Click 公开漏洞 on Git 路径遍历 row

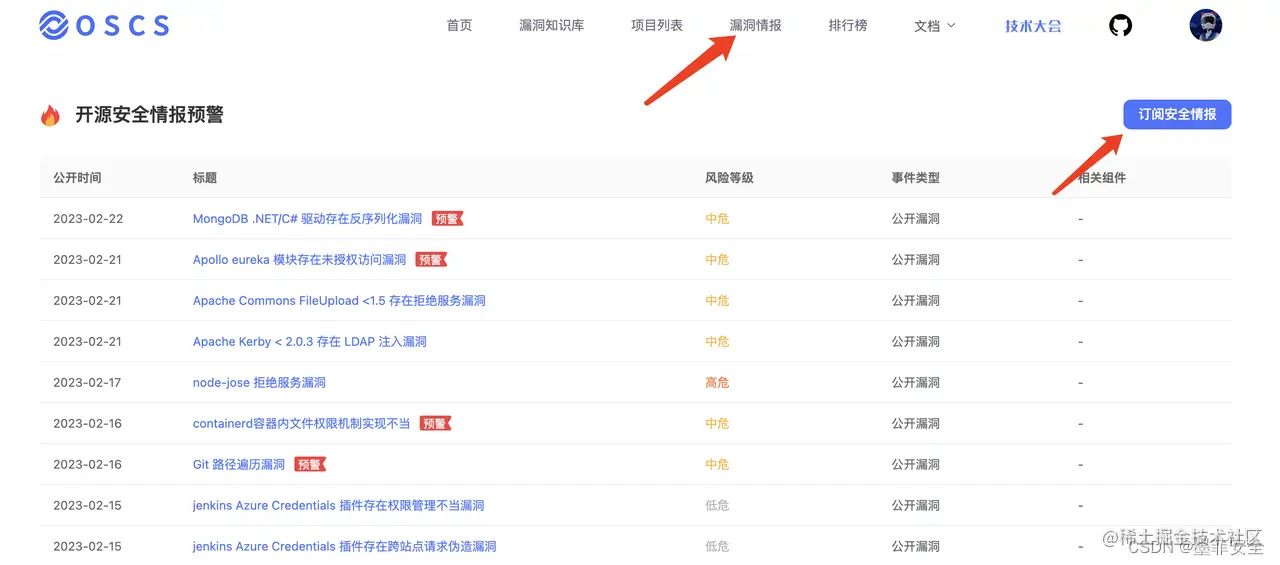click(916, 464)
